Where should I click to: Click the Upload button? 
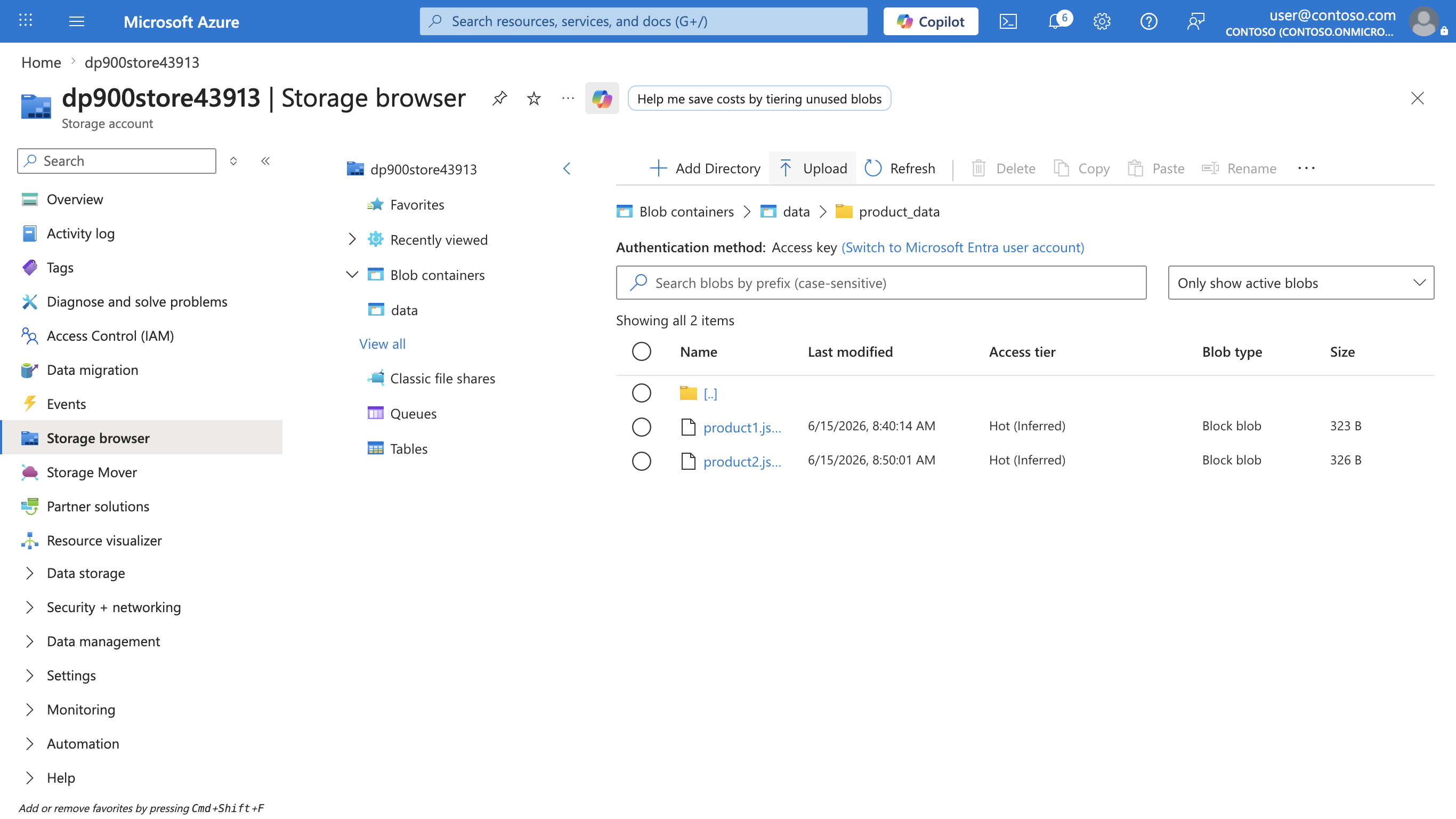click(813, 168)
